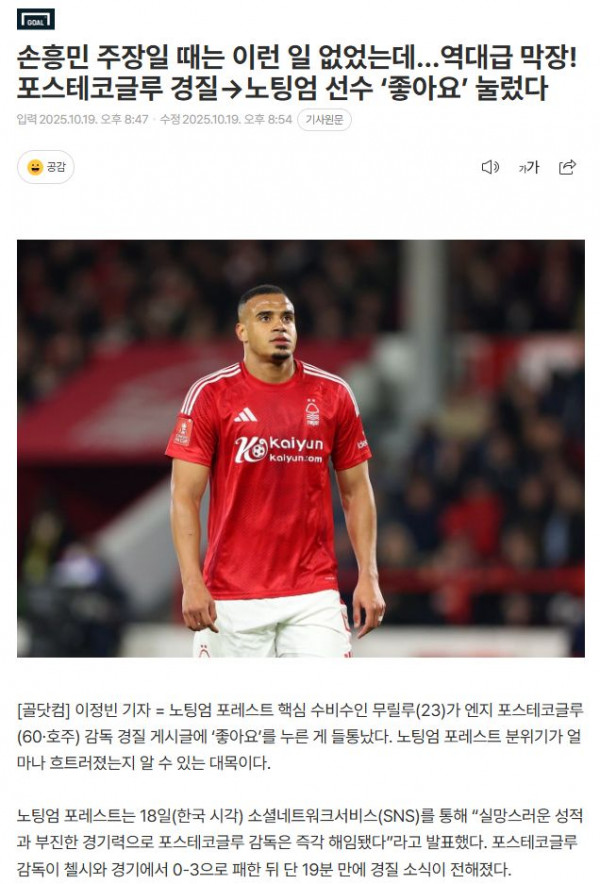Open original article via 기사원문 button
Screen dimensions: 600x884
pyautogui.click(x=324, y=120)
